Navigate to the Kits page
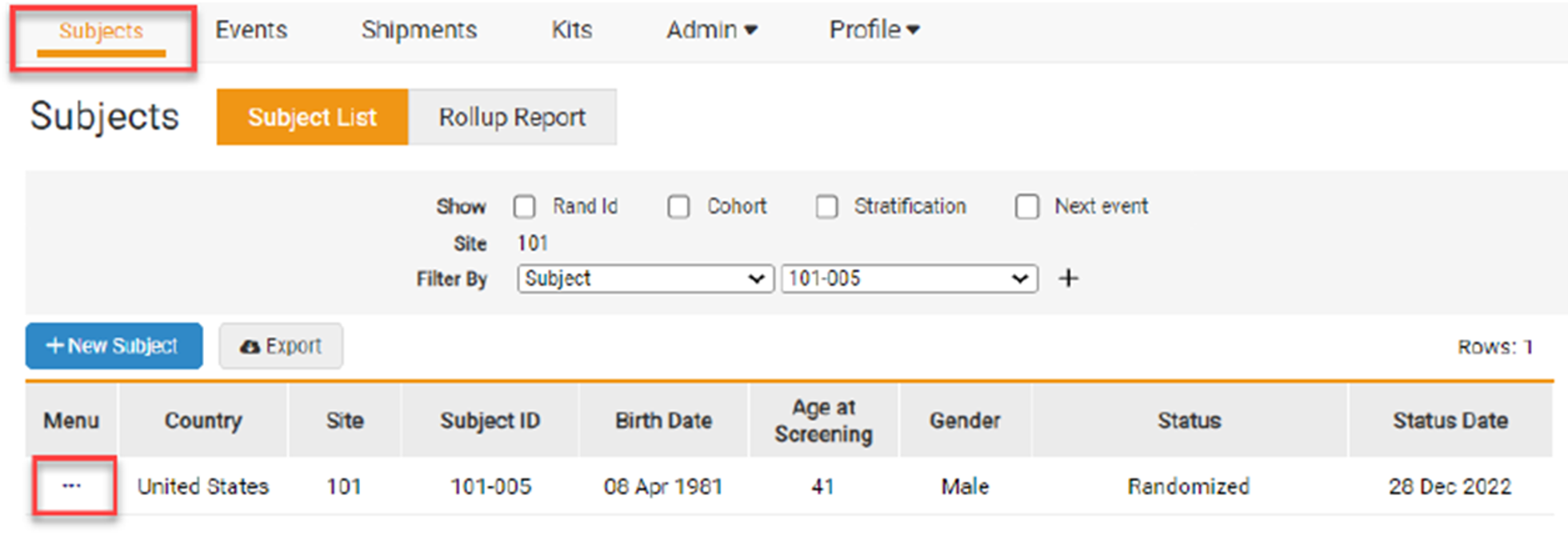 point(571,30)
